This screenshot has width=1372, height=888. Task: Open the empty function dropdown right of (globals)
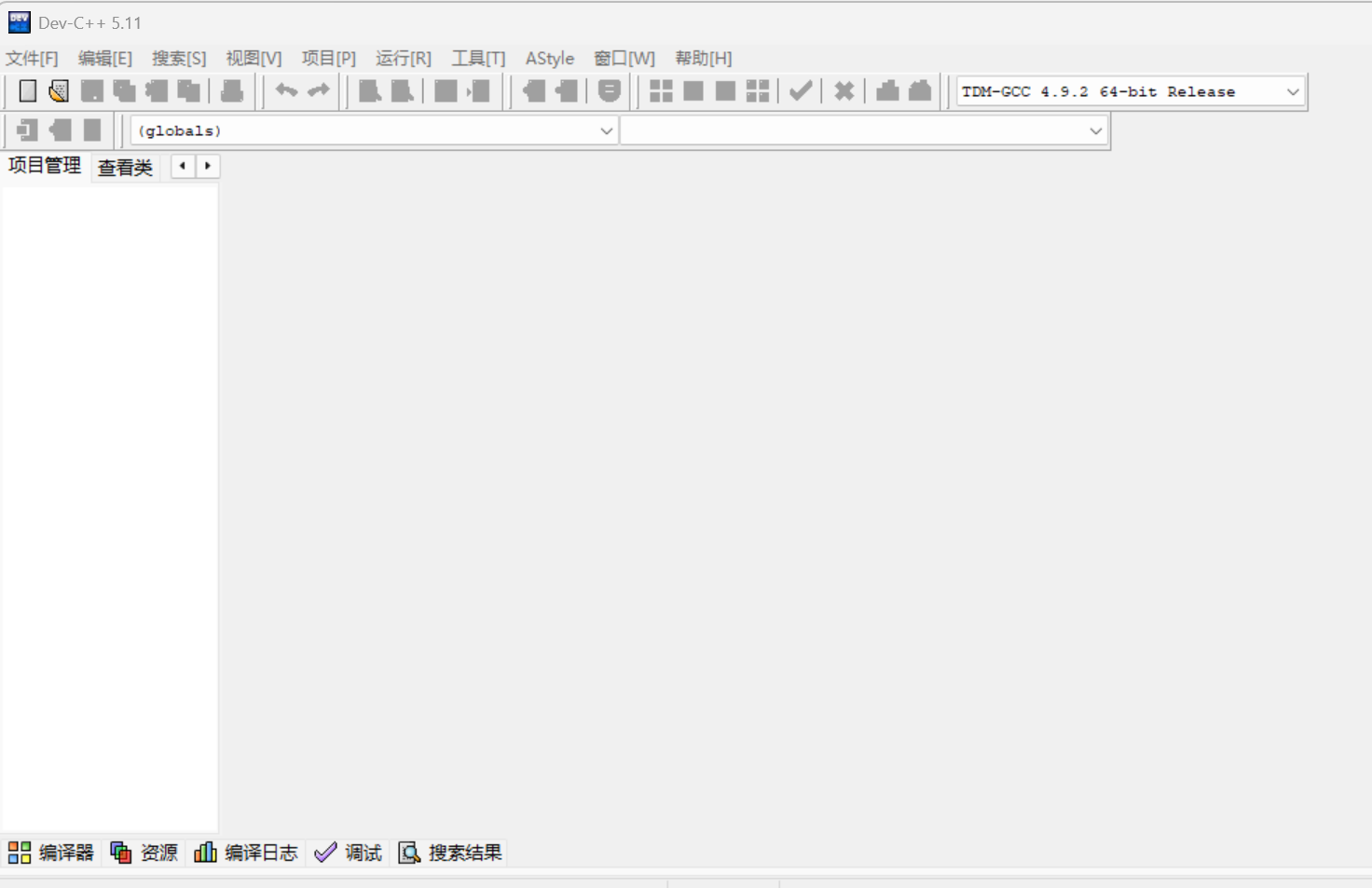tap(864, 130)
